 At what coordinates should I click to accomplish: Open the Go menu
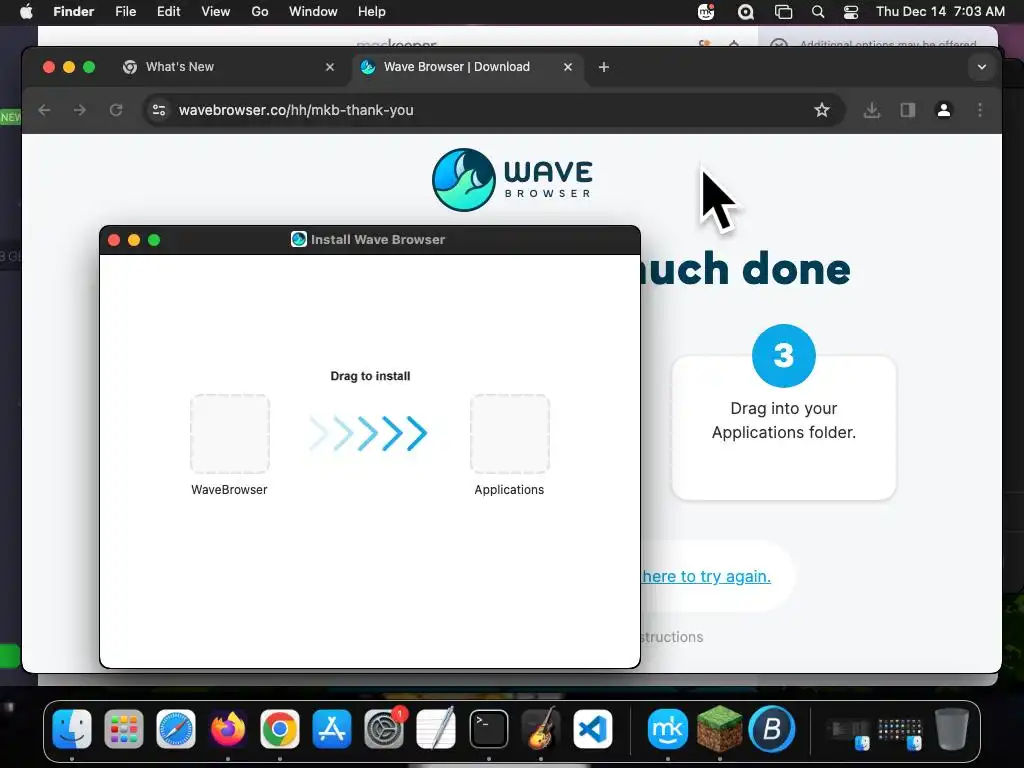[260, 12]
